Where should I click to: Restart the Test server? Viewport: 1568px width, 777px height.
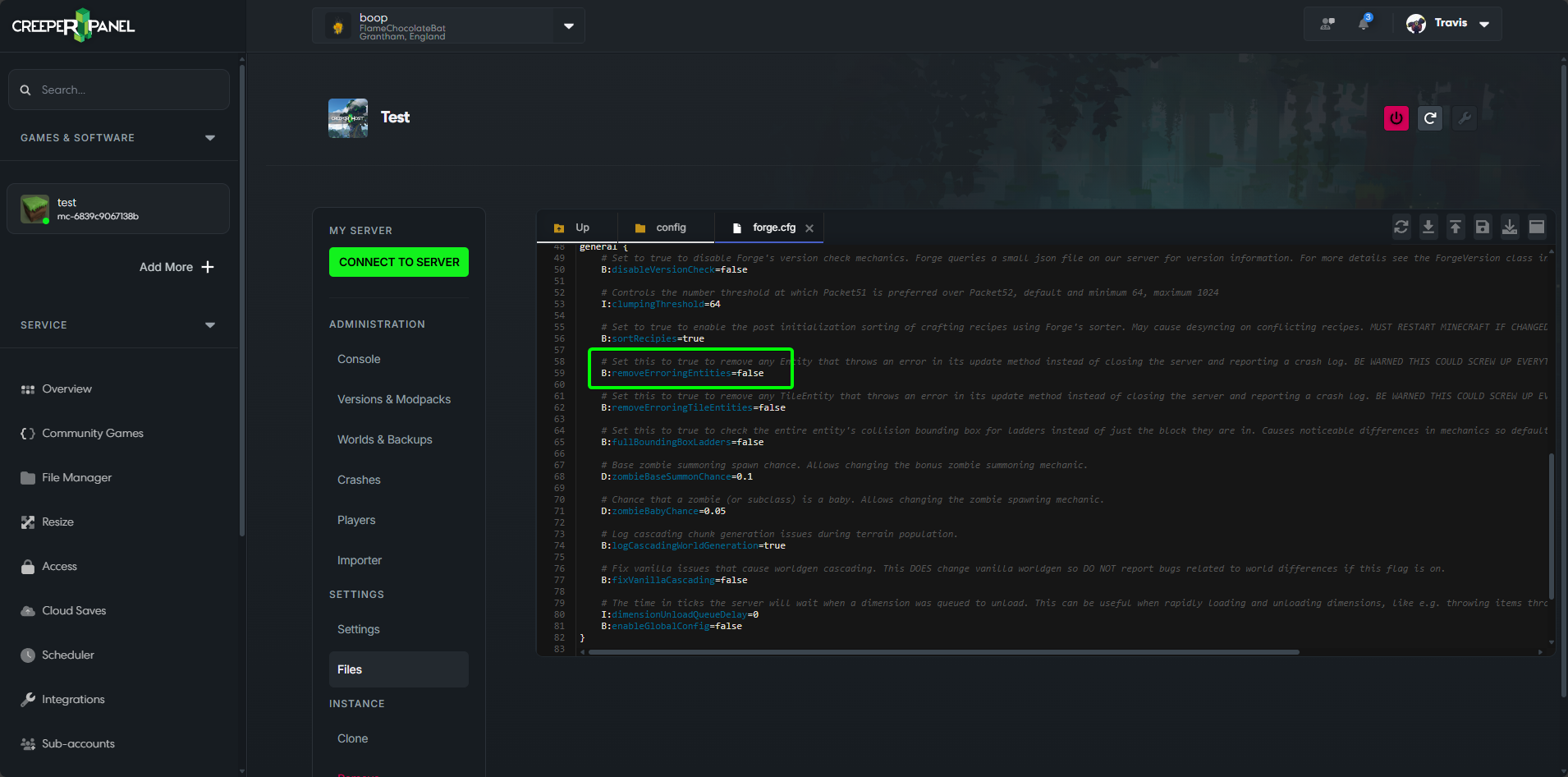[x=1430, y=118]
